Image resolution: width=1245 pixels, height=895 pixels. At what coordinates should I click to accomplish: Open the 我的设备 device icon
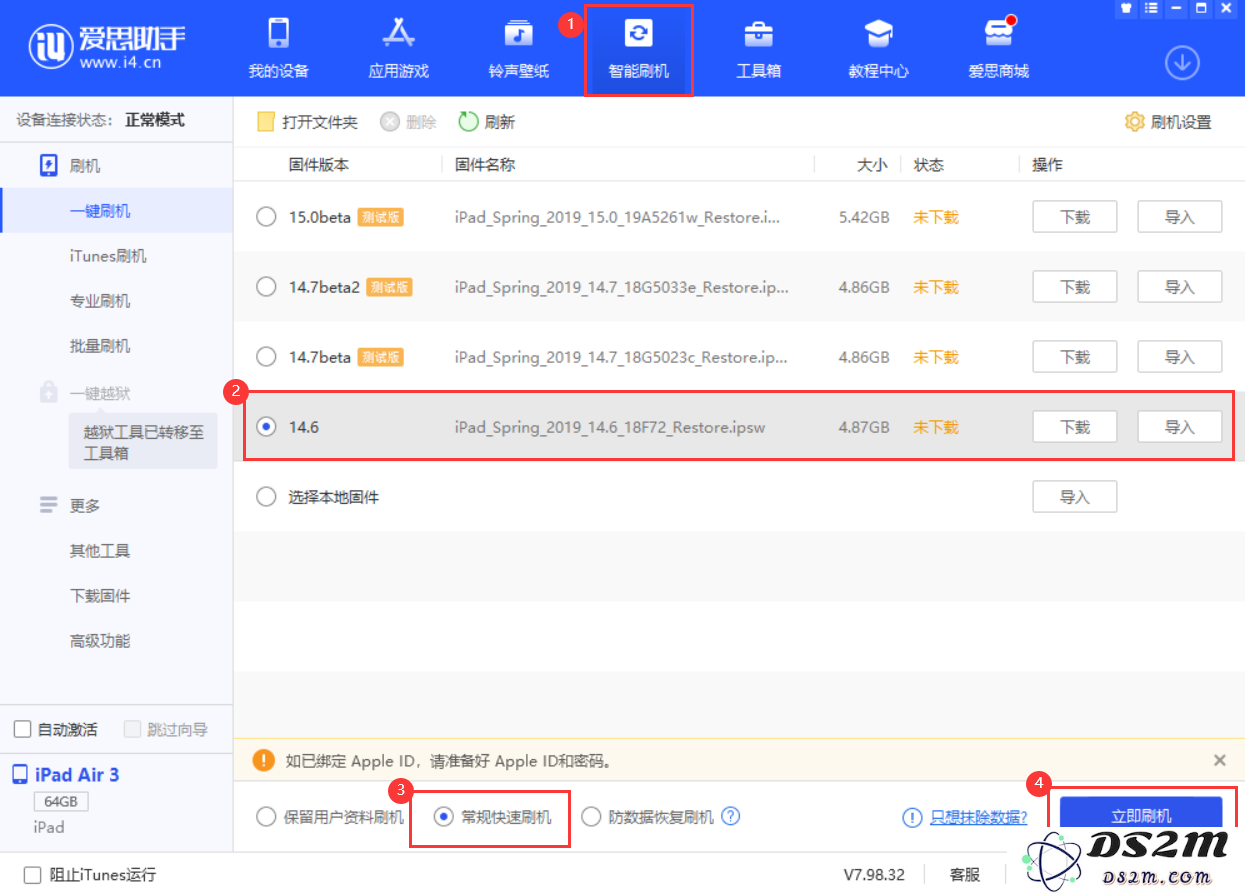tap(279, 34)
